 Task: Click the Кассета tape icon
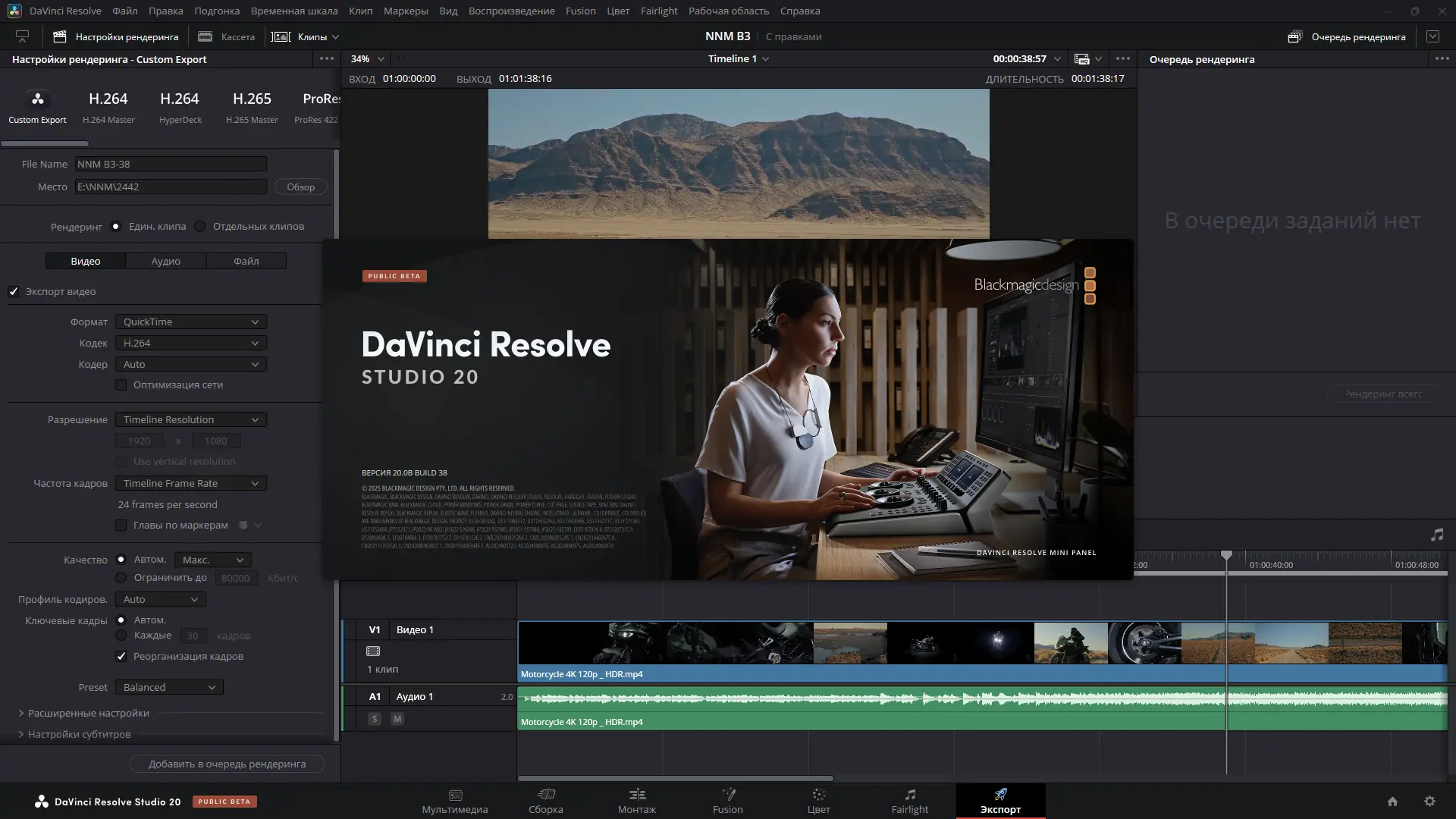pyautogui.click(x=205, y=36)
